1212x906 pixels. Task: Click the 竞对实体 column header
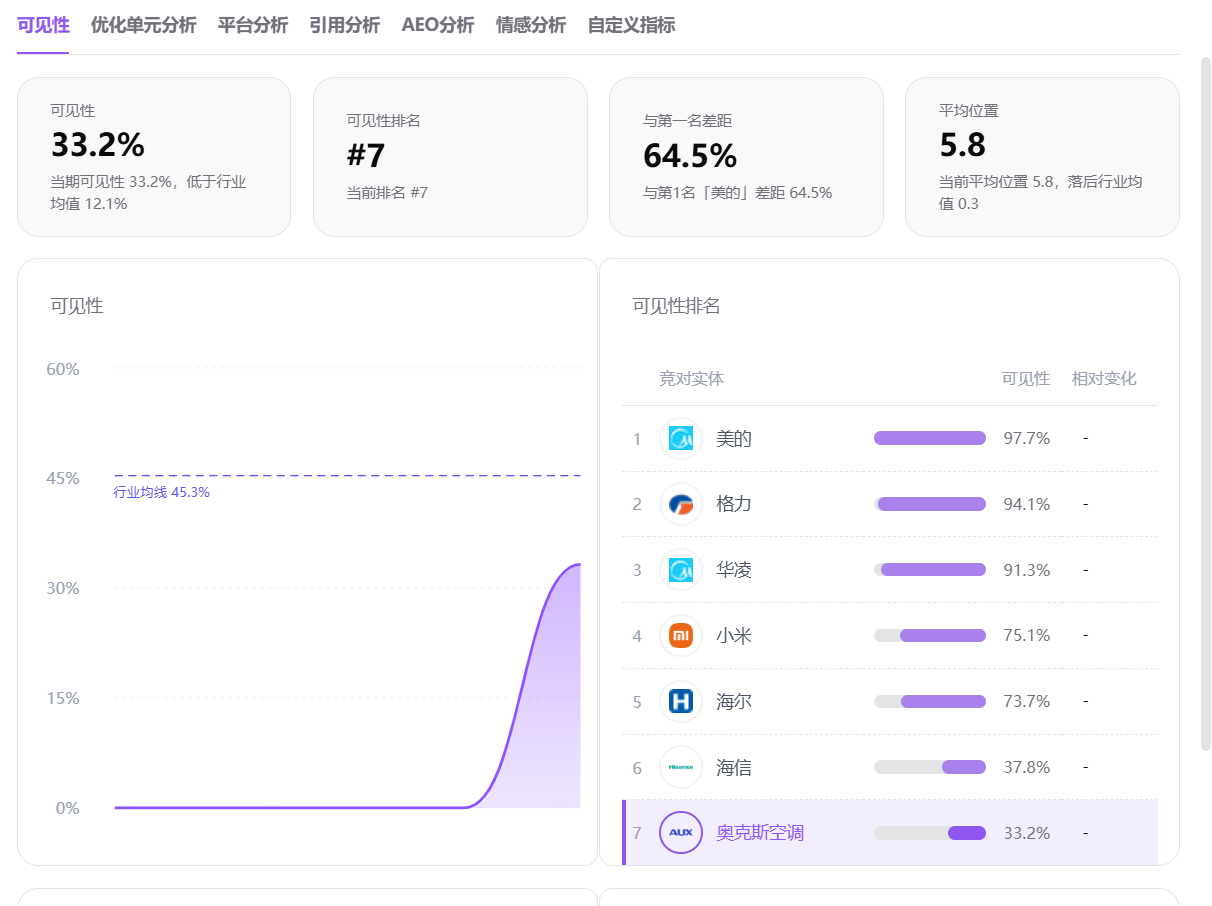coord(691,379)
